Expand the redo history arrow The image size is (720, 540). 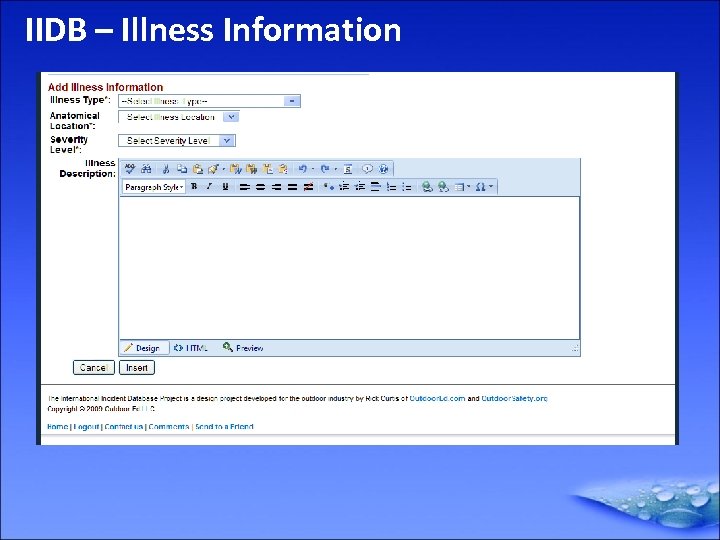click(x=335, y=169)
